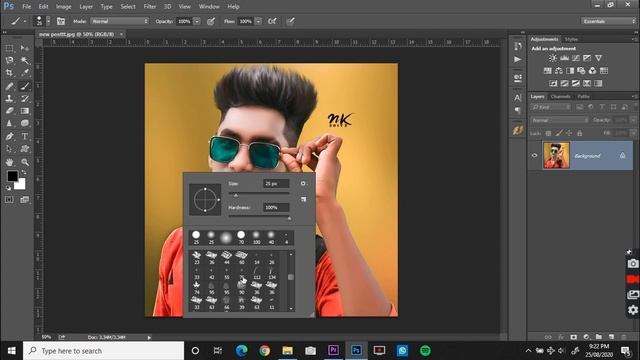This screenshot has height=360, width=640.
Task: Open the Flow dropdown arrow
Action: (x=258, y=21)
